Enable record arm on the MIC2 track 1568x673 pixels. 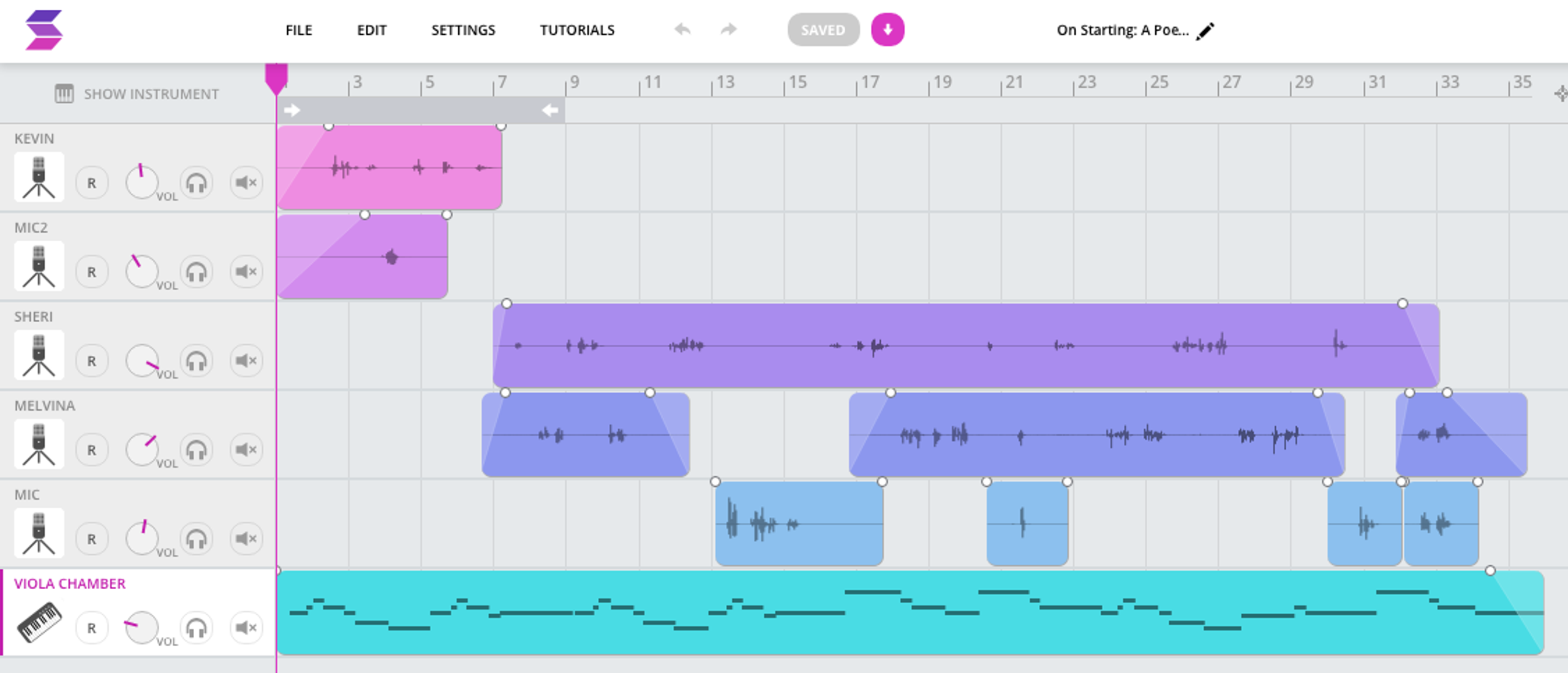(x=92, y=271)
